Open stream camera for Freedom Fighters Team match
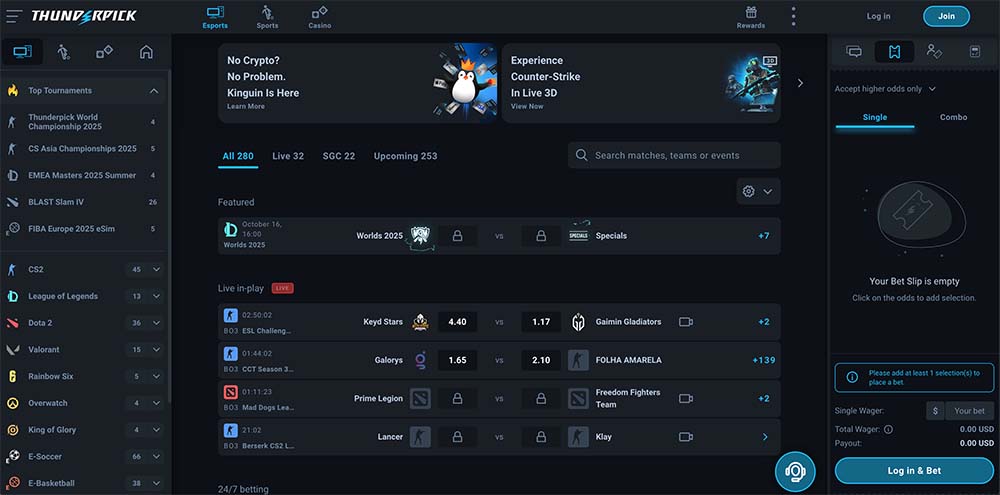The height and width of the screenshot is (495, 1000). tap(686, 399)
